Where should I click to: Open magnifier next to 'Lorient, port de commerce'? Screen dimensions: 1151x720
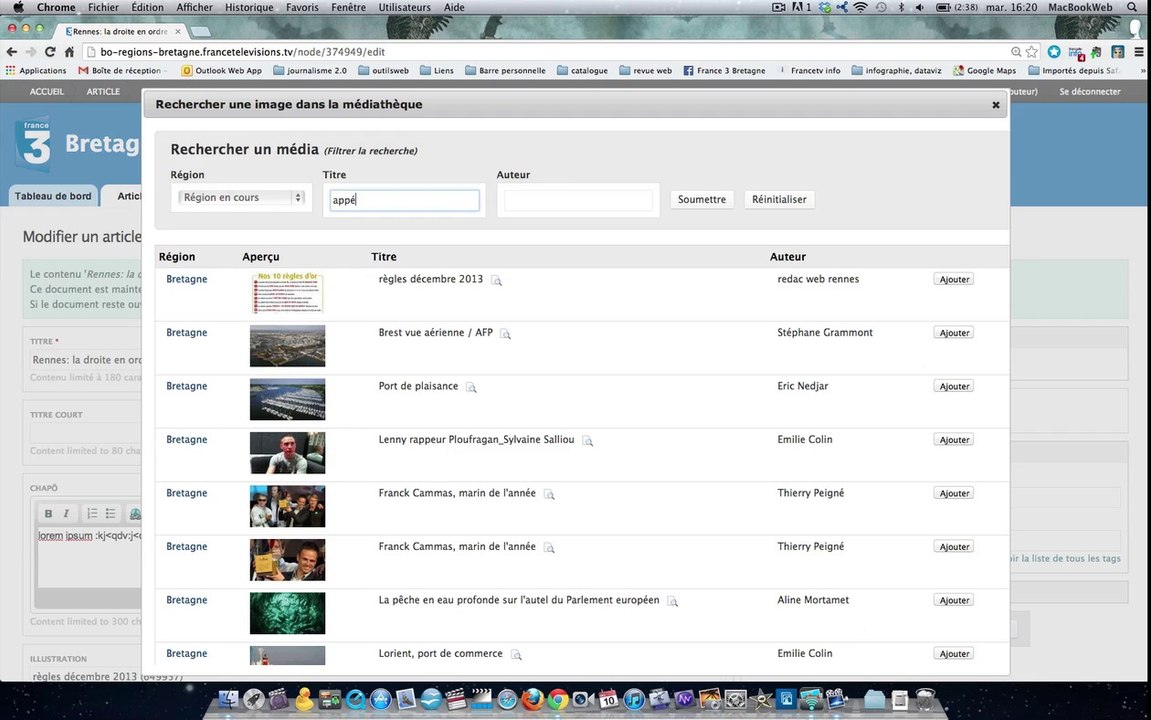[x=516, y=655]
